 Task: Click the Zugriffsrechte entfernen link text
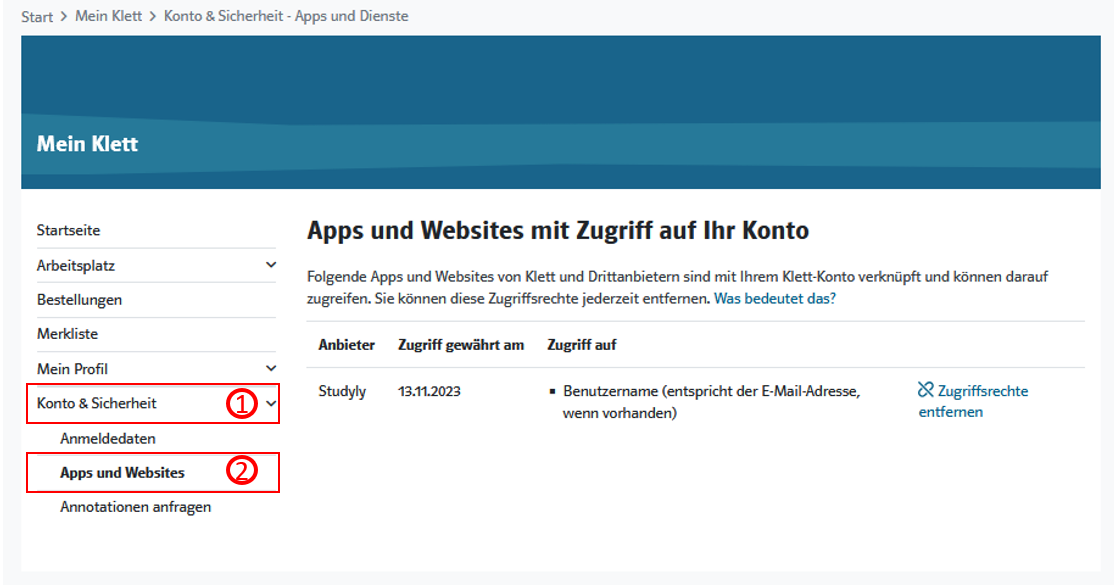tap(982, 391)
